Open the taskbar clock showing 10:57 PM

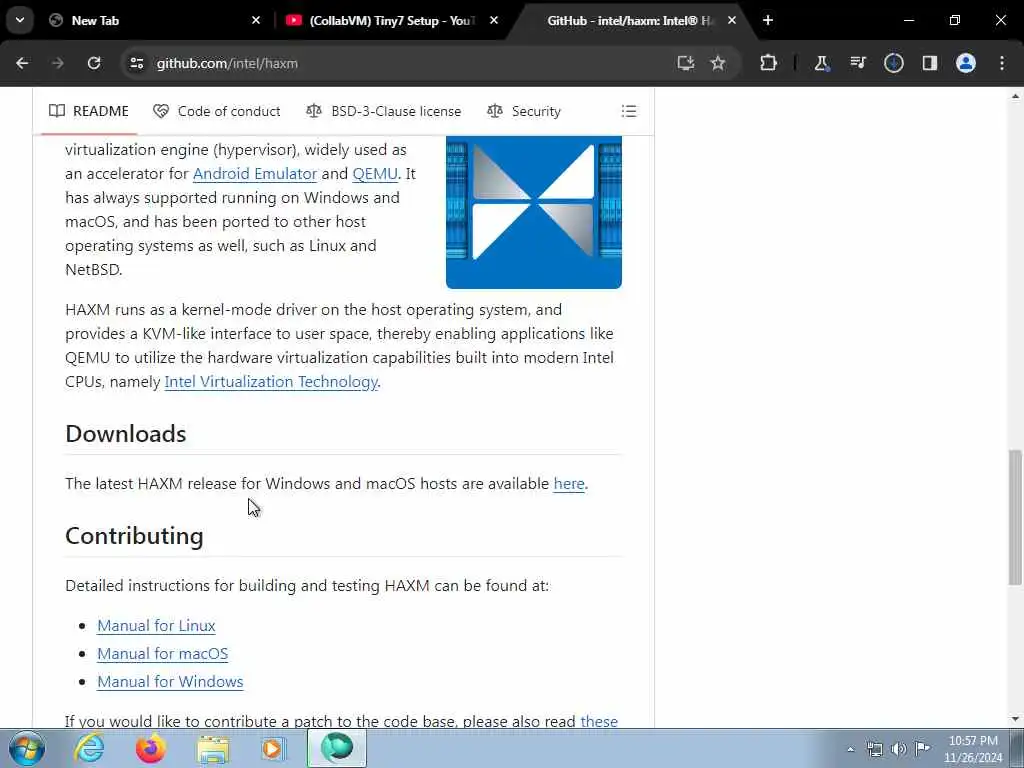point(973,749)
